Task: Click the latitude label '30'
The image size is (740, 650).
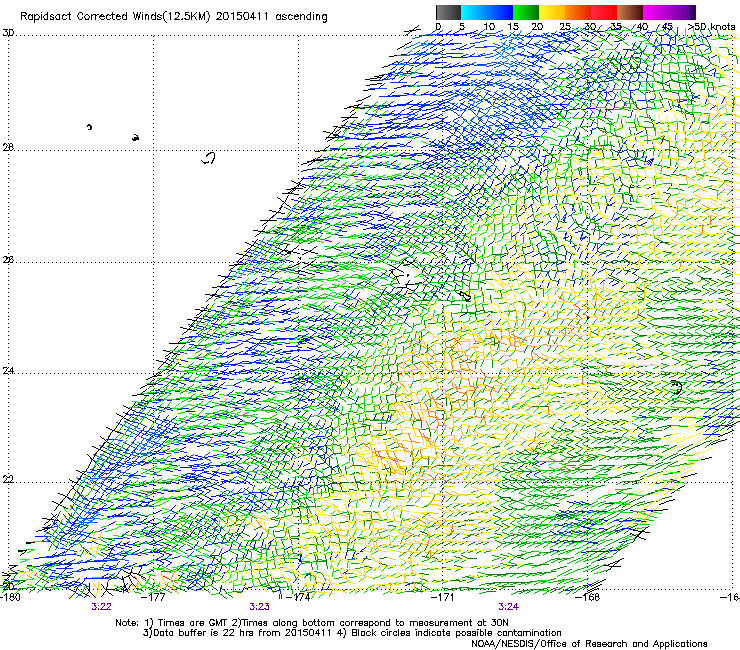Action: [8, 33]
